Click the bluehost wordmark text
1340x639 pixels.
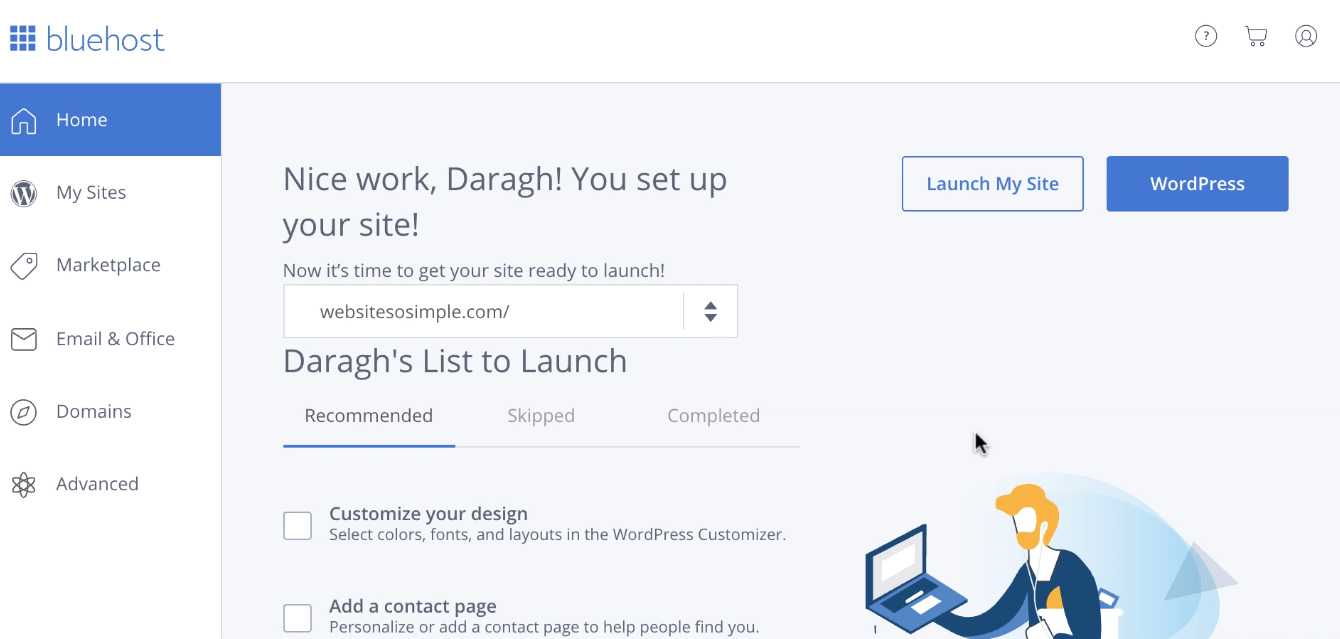[x=105, y=39]
